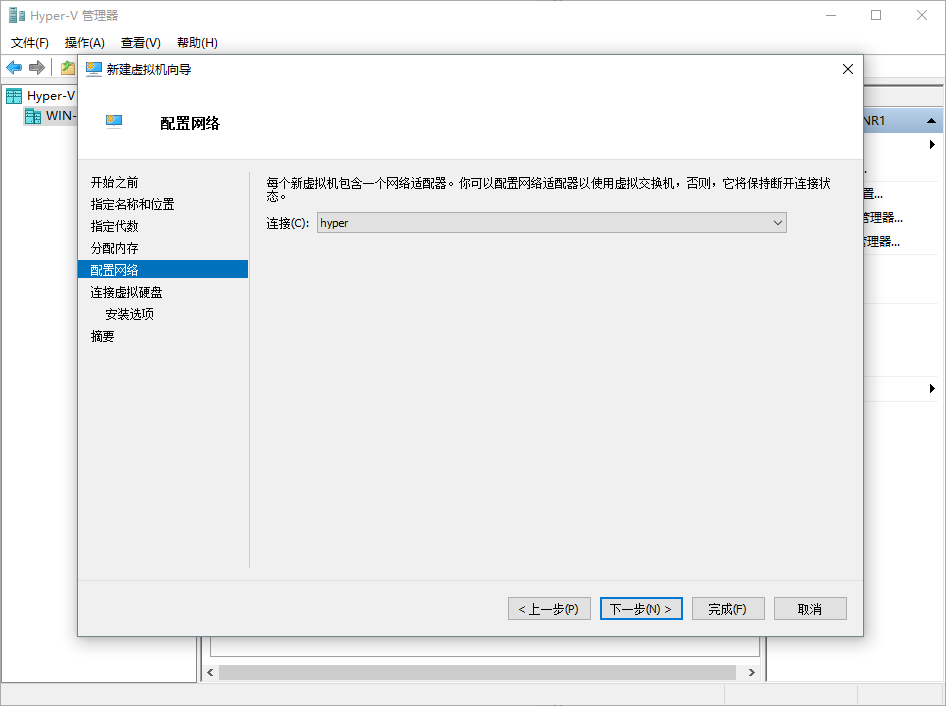Click the horizontal scrollbar right arrow
946x706 pixels.
tap(752, 672)
